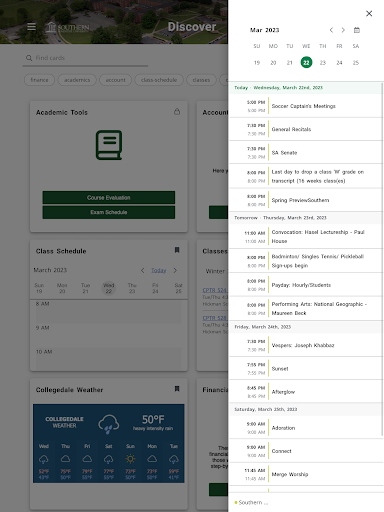Image resolution: width=384 pixels, height=512 pixels.
Task: Click the Southern University logo
Action: 68,27
